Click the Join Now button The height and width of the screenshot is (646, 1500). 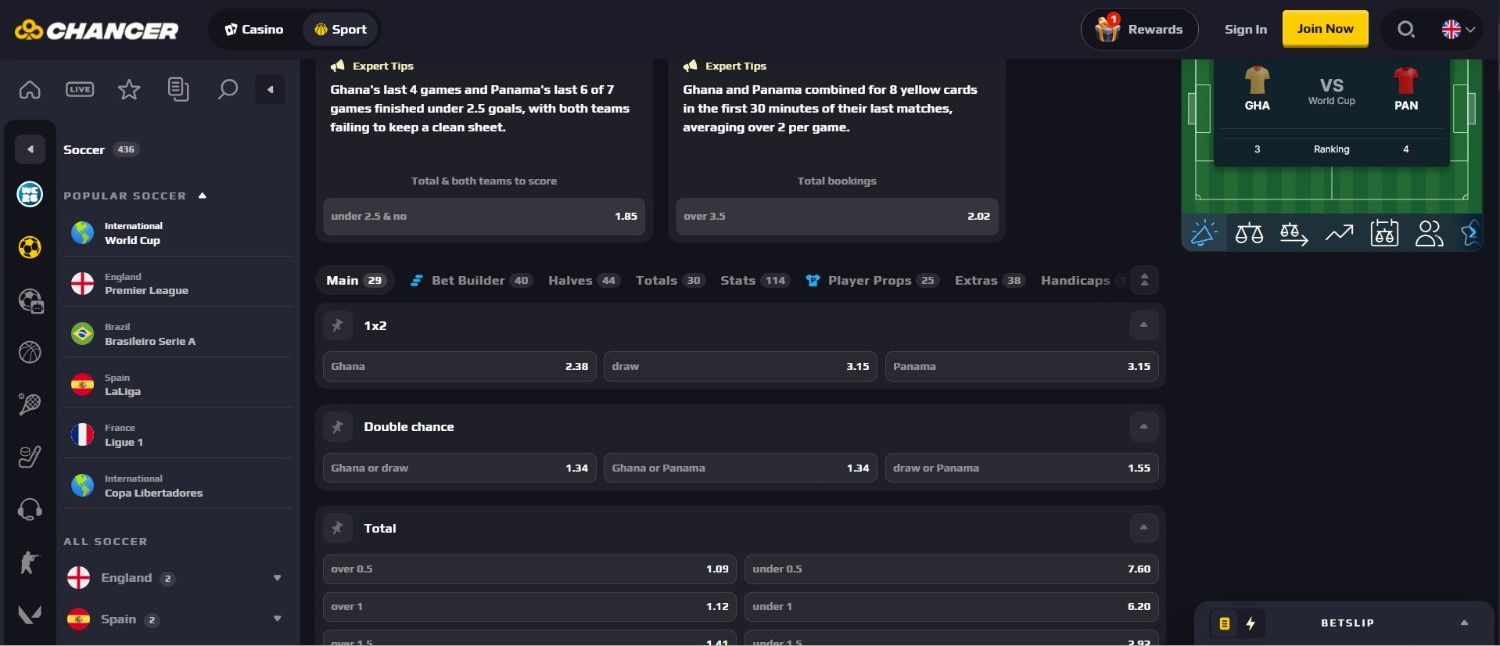coord(1325,29)
